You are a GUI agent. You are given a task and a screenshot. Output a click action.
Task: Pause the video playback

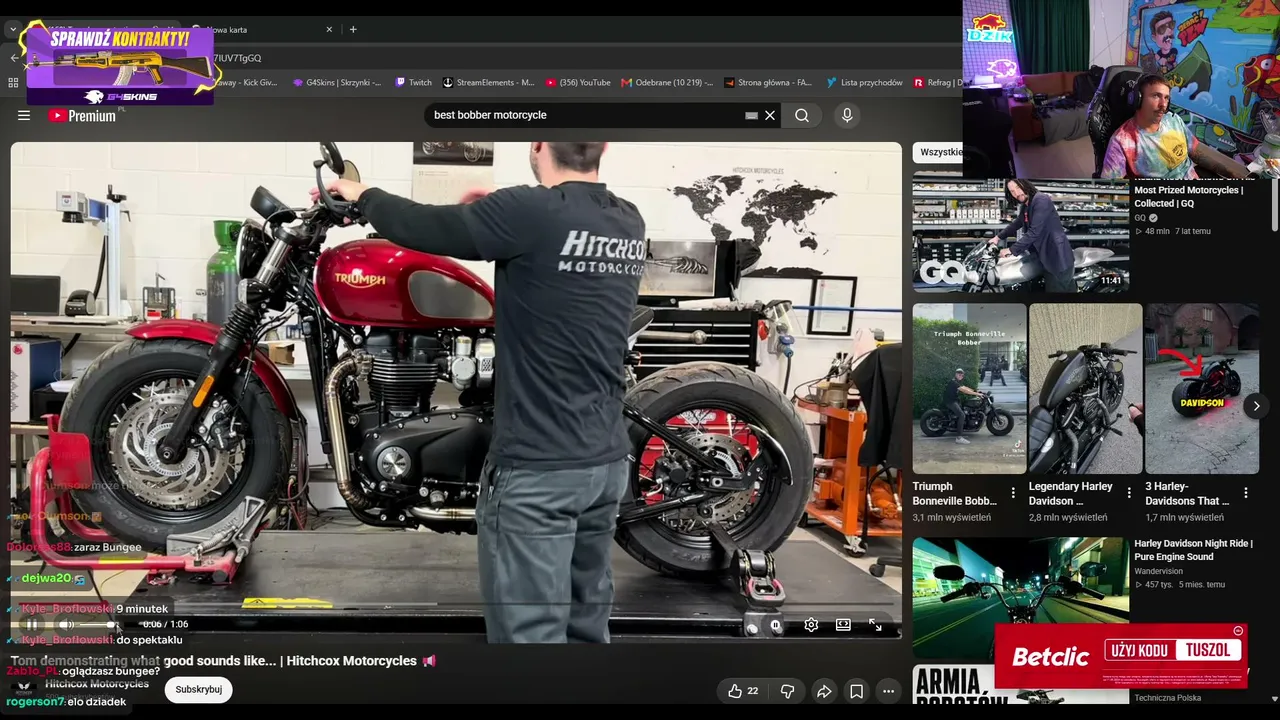[31, 624]
